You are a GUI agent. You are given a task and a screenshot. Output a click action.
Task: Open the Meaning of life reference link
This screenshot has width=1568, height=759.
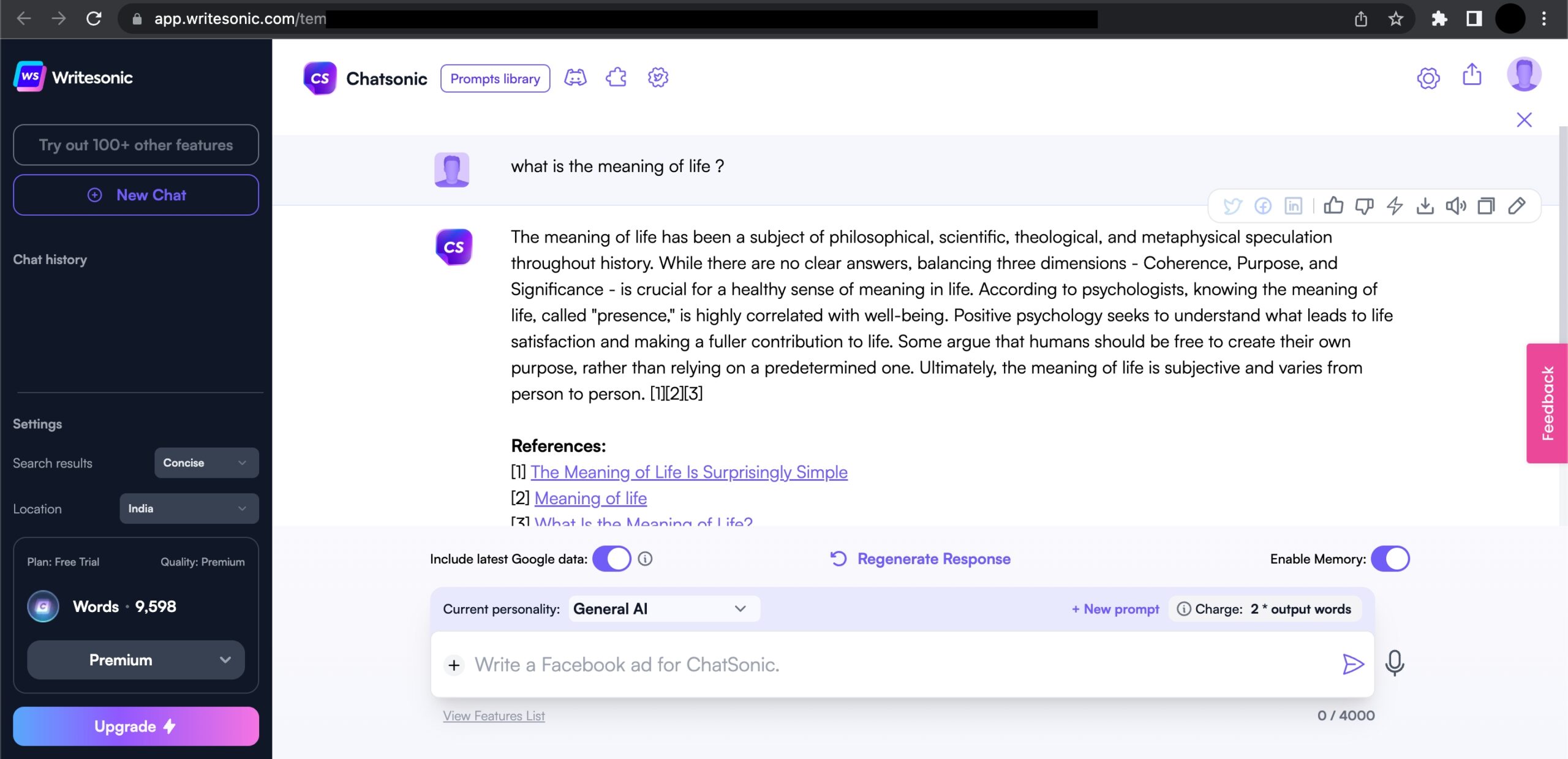tap(590, 498)
